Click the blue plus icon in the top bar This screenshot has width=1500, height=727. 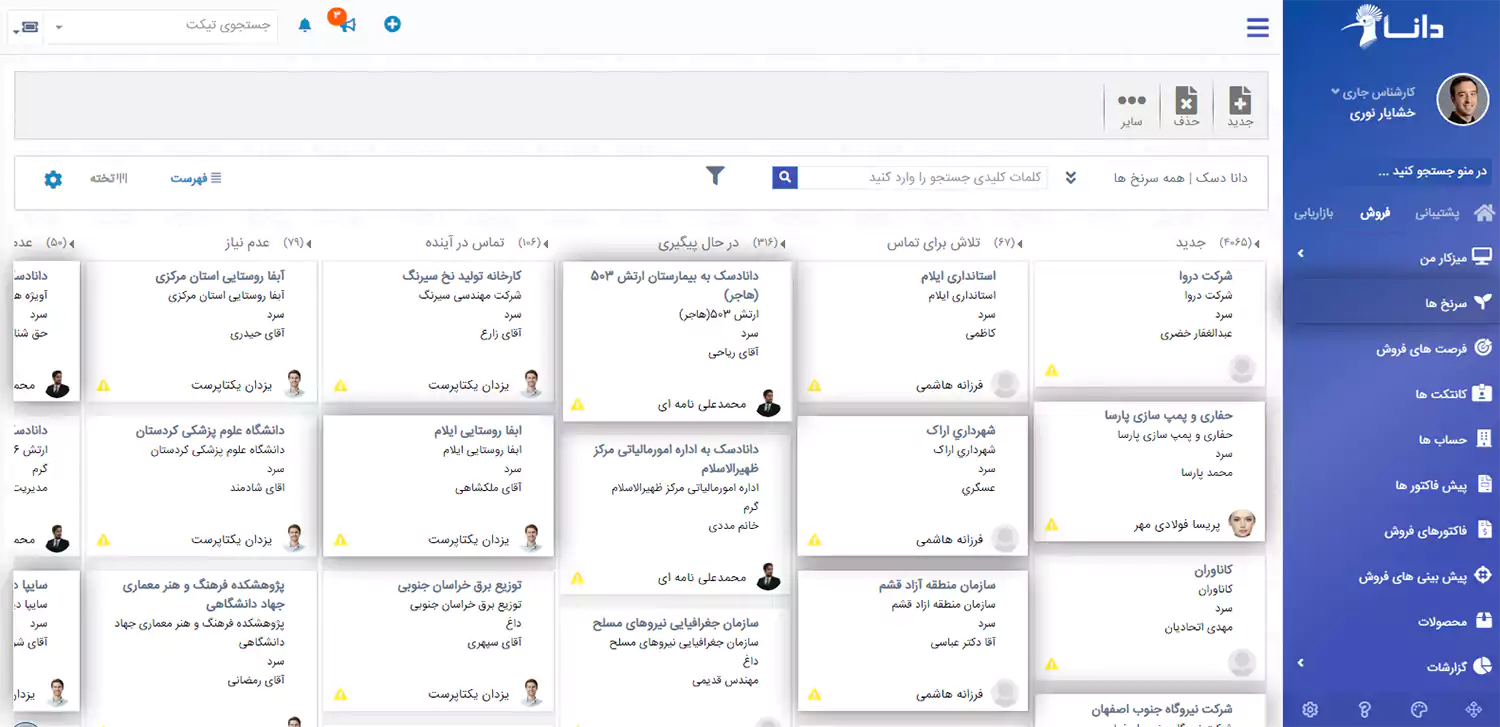pos(392,23)
